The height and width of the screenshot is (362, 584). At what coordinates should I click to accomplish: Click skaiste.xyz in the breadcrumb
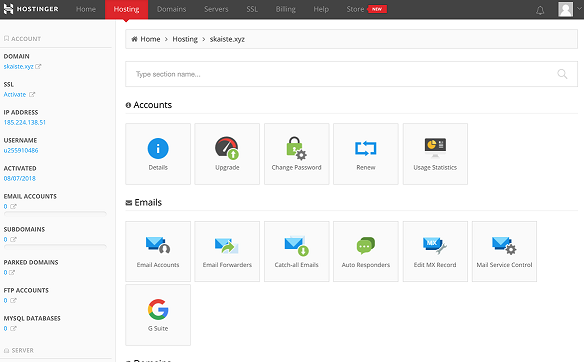pyautogui.click(x=227, y=39)
